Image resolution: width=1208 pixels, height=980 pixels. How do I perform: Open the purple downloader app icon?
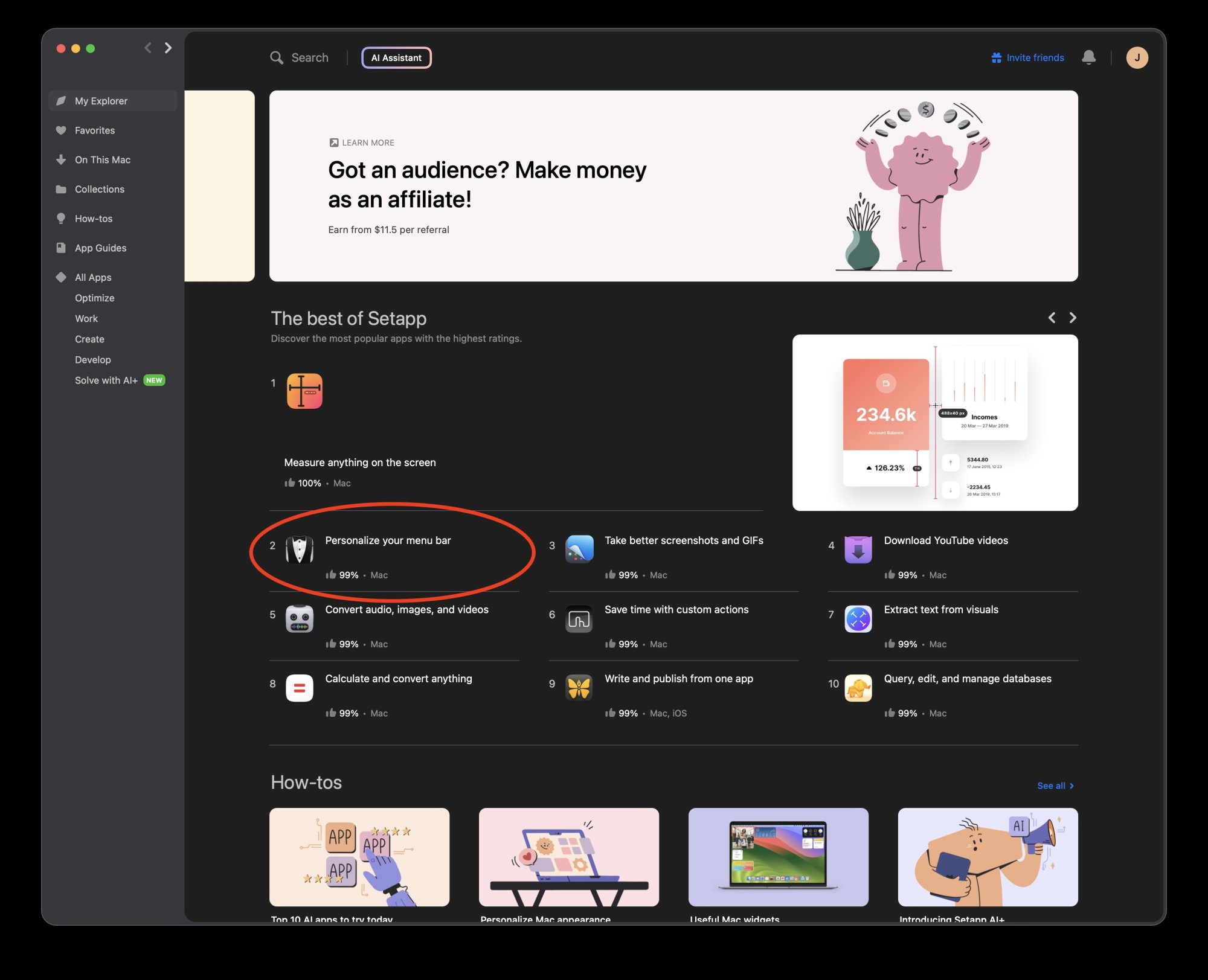click(858, 549)
